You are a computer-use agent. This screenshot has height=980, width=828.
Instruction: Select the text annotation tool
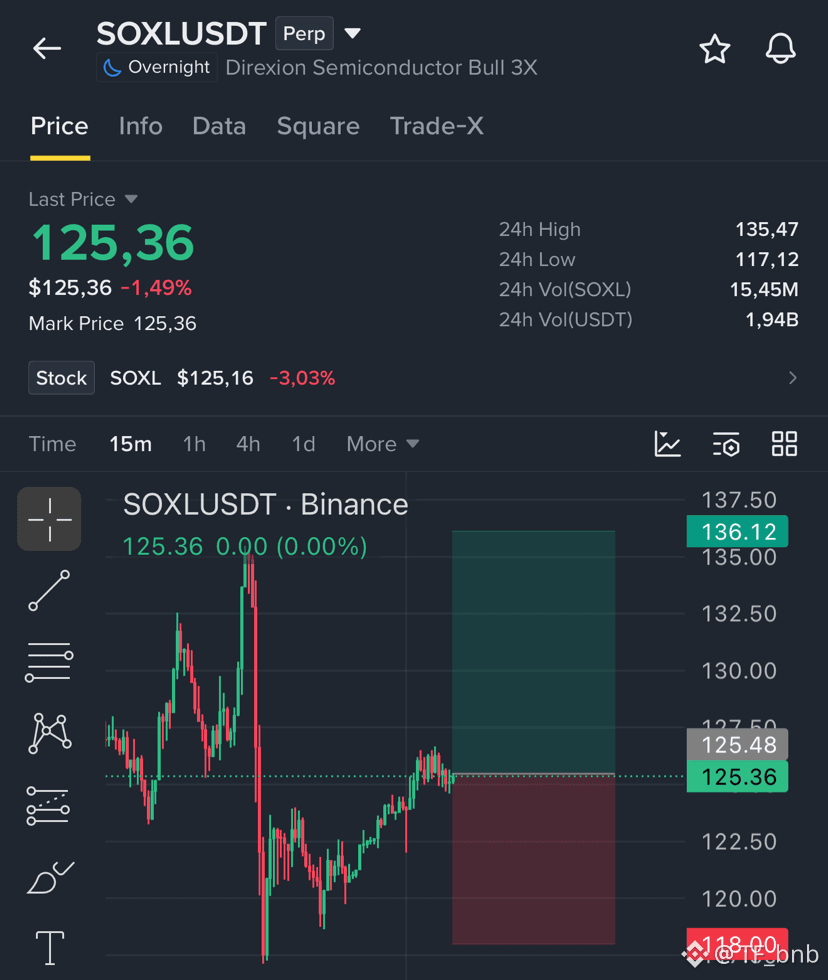49,948
